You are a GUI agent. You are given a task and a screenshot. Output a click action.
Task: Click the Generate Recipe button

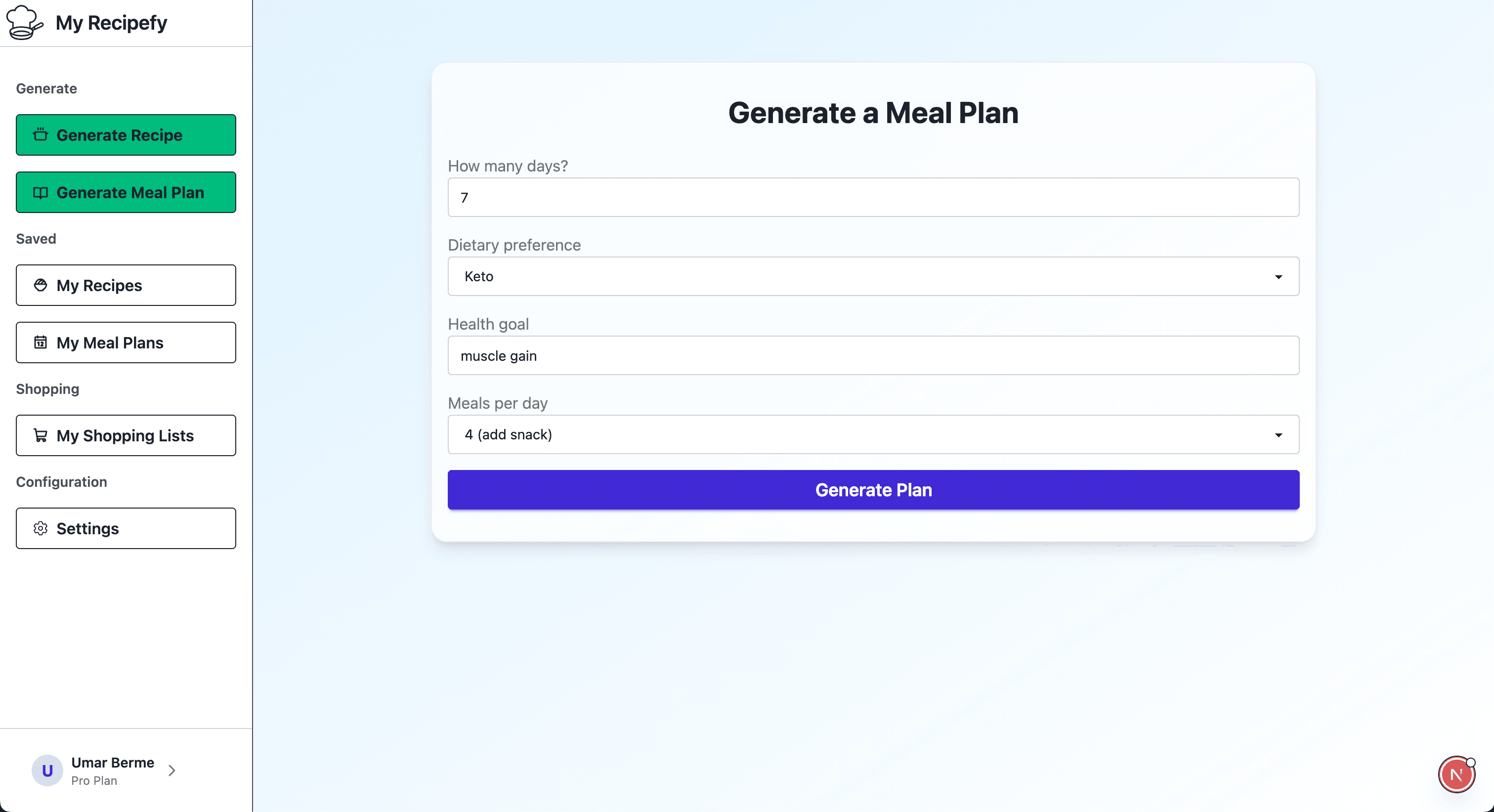click(x=126, y=135)
